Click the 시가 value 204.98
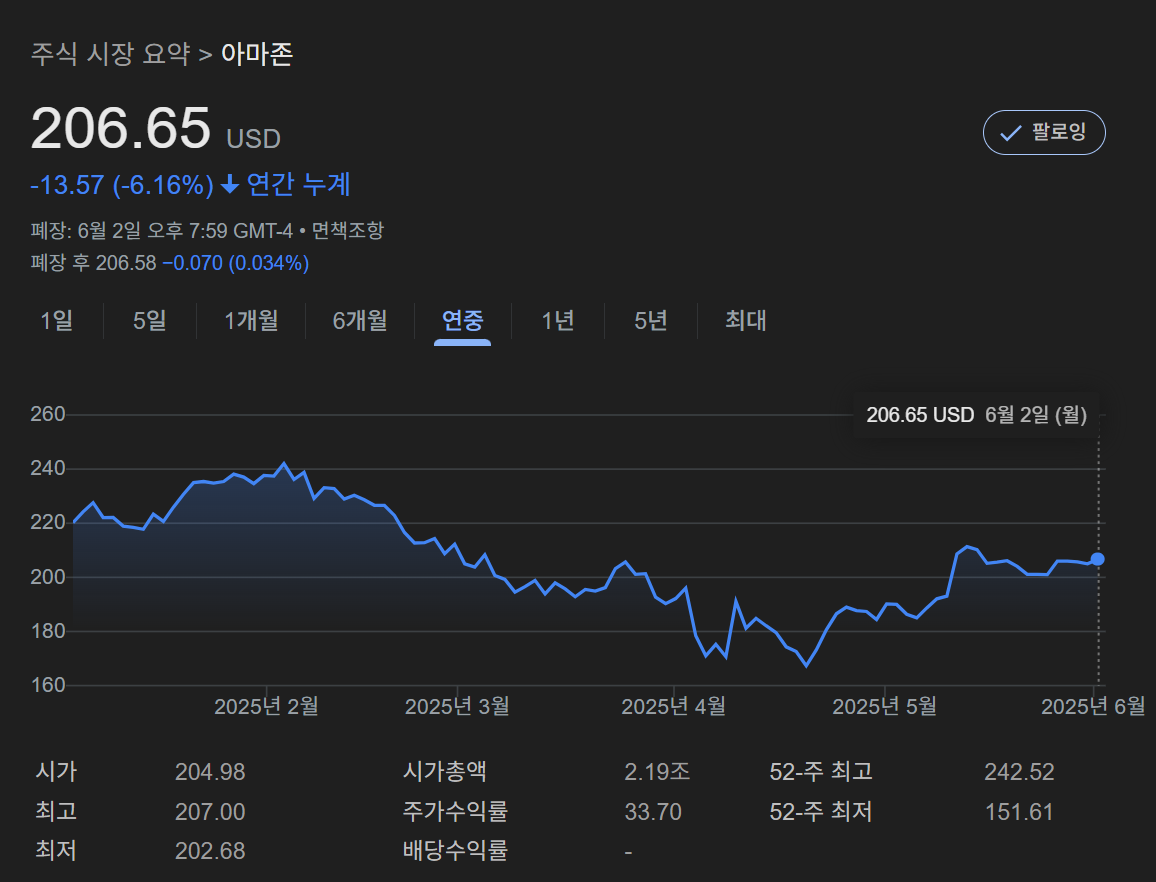The image size is (1156, 882). coord(210,772)
